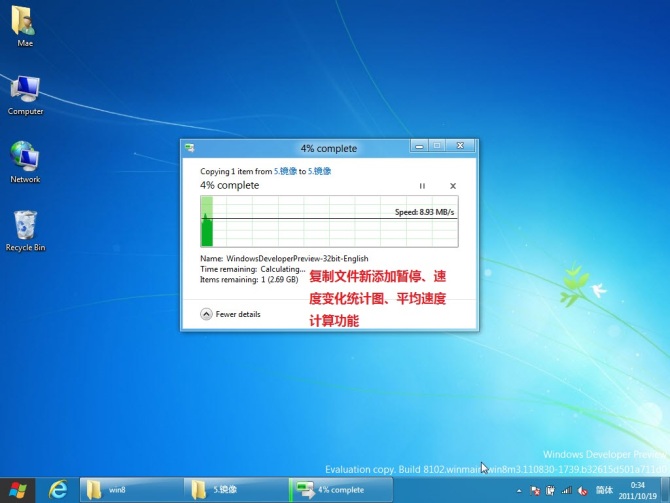
Task: Select the Network desktop icon
Action: tap(25, 162)
